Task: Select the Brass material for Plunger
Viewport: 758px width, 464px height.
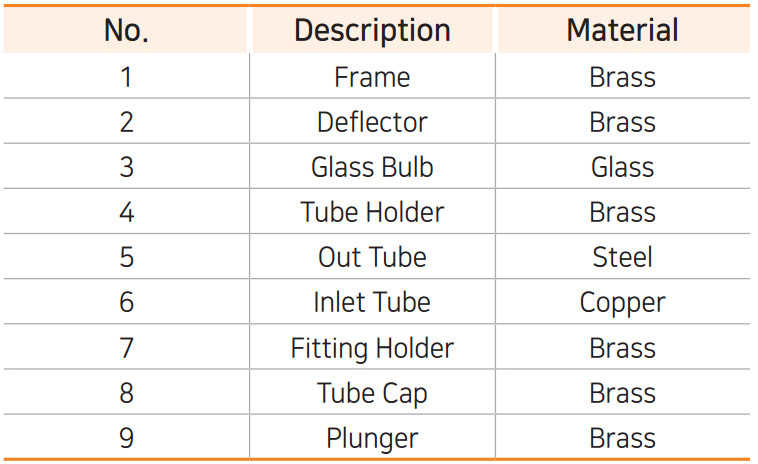Action: click(x=622, y=438)
